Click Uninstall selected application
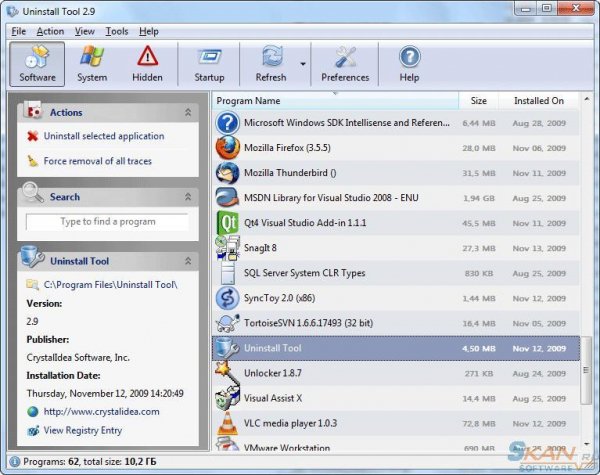Viewport: 600px width, 475px height. click(104, 136)
